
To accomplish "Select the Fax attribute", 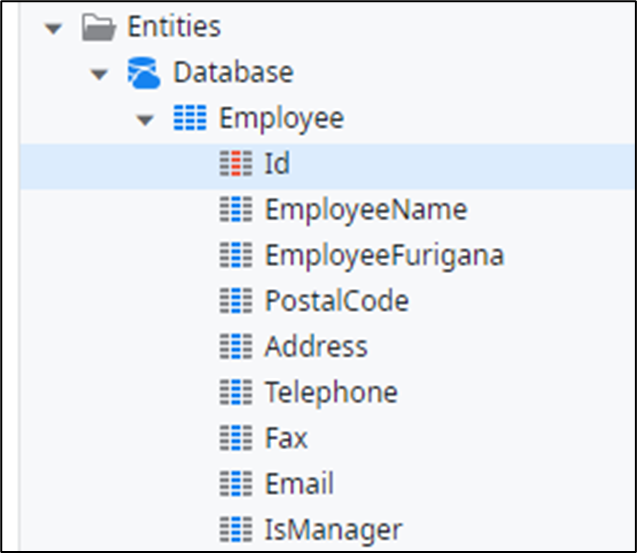I will tap(286, 438).
